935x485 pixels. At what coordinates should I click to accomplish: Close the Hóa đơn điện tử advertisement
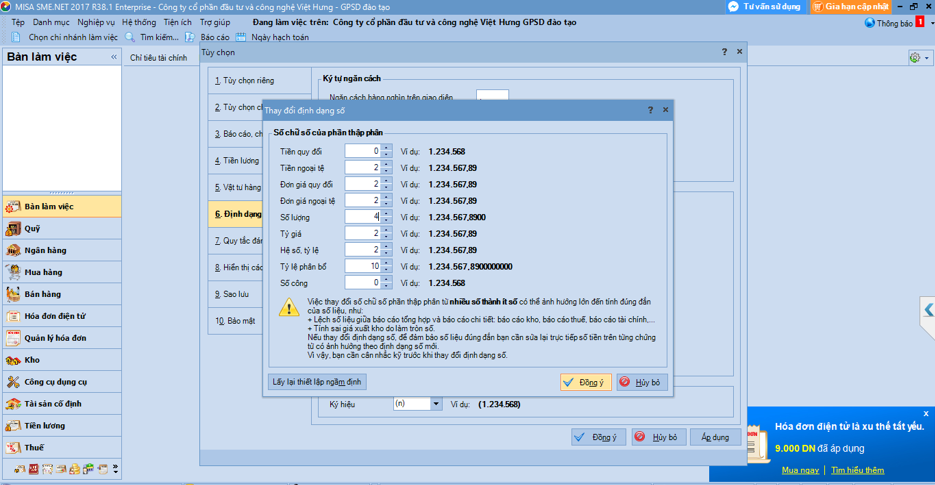pyautogui.click(x=926, y=413)
